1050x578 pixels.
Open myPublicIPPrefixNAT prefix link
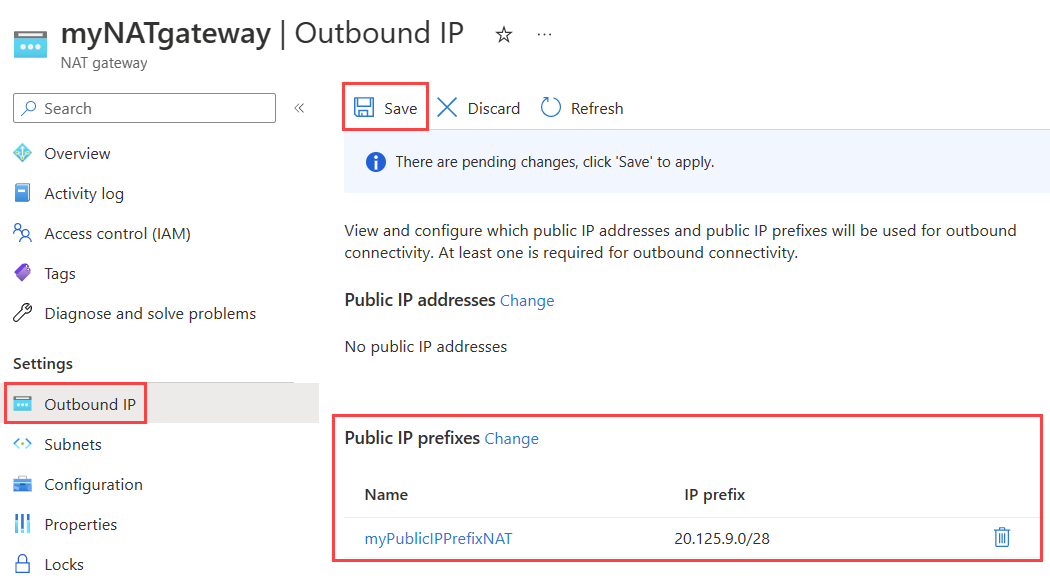click(438, 539)
